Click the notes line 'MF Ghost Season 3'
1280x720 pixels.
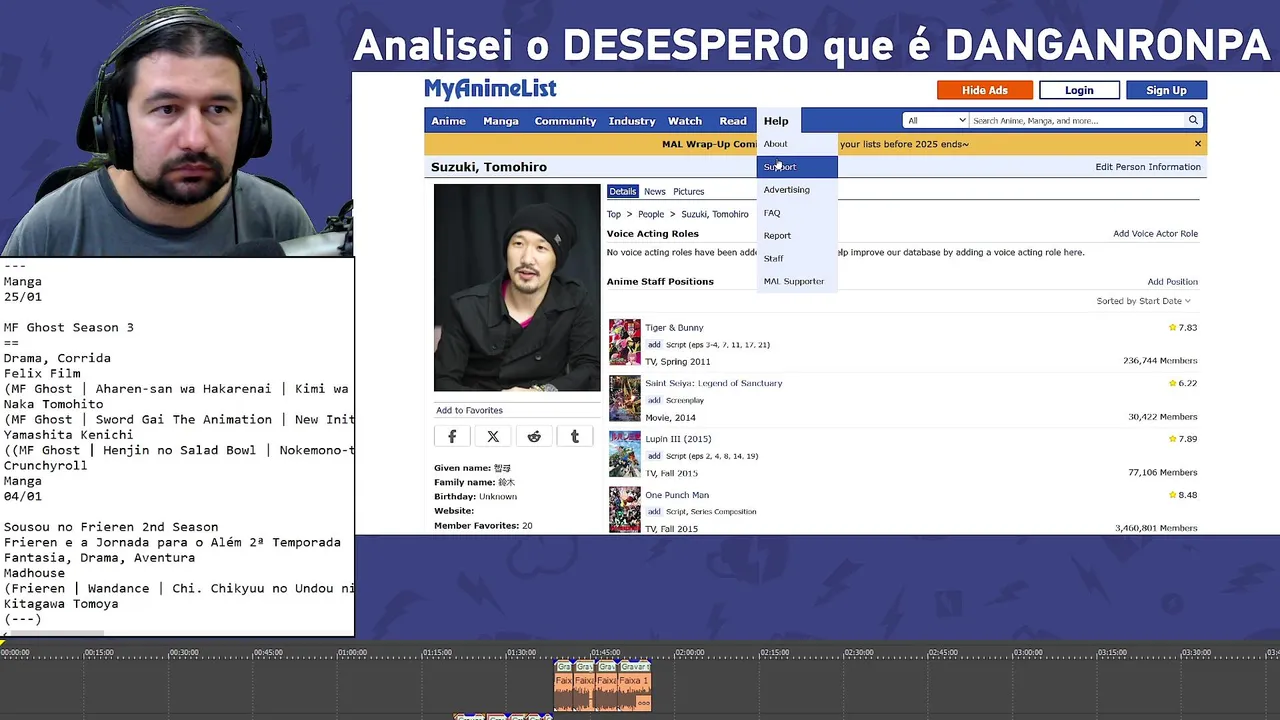pyautogui.click(x=68, y=327)
